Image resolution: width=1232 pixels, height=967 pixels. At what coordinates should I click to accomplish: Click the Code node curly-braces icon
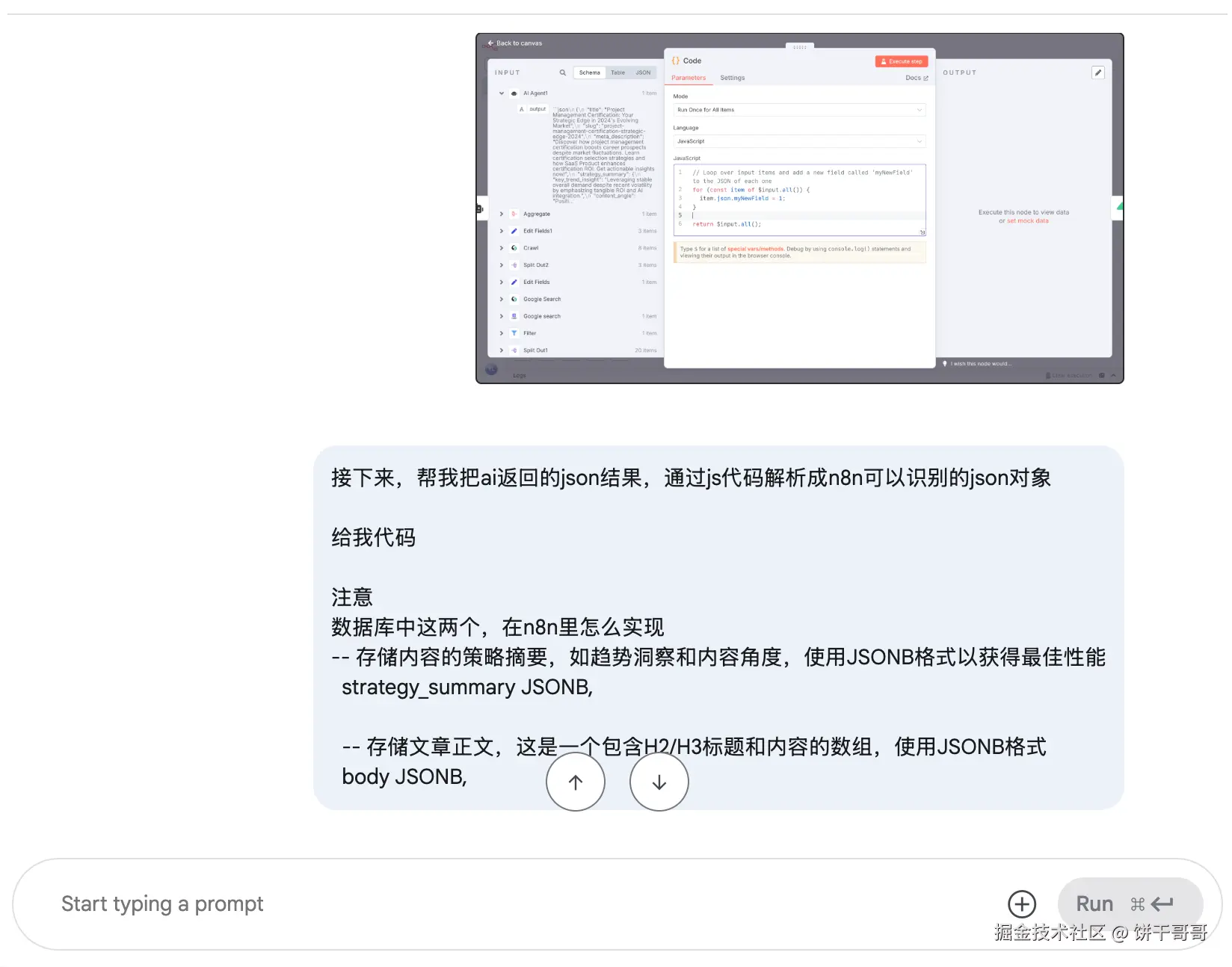click(676, 61)
